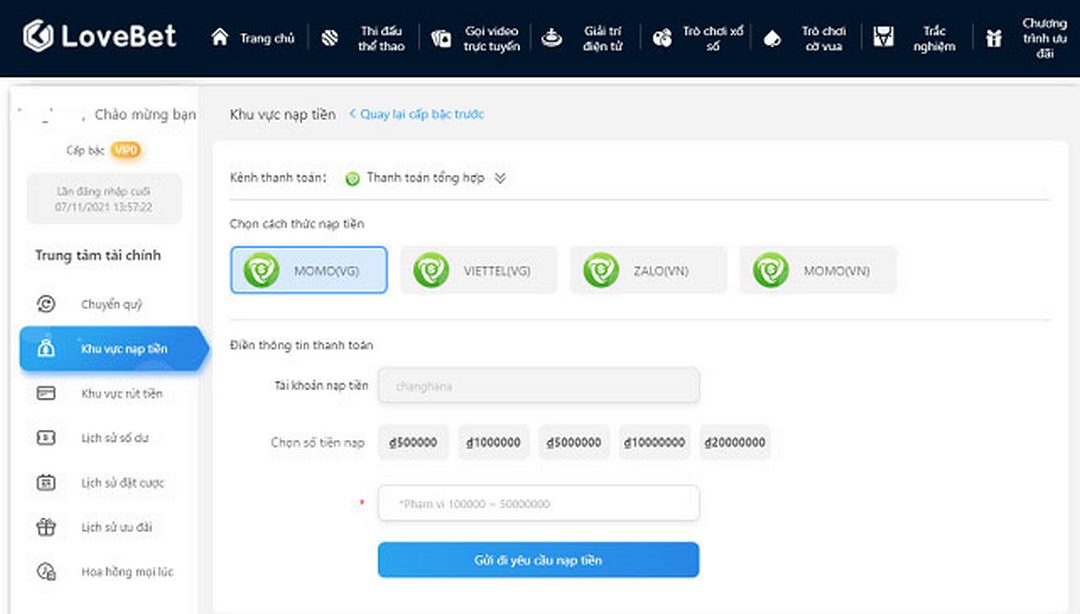Choose MOMO(VN) payment option
This screenshot has height=614, width=1080.
coord(818,270)
